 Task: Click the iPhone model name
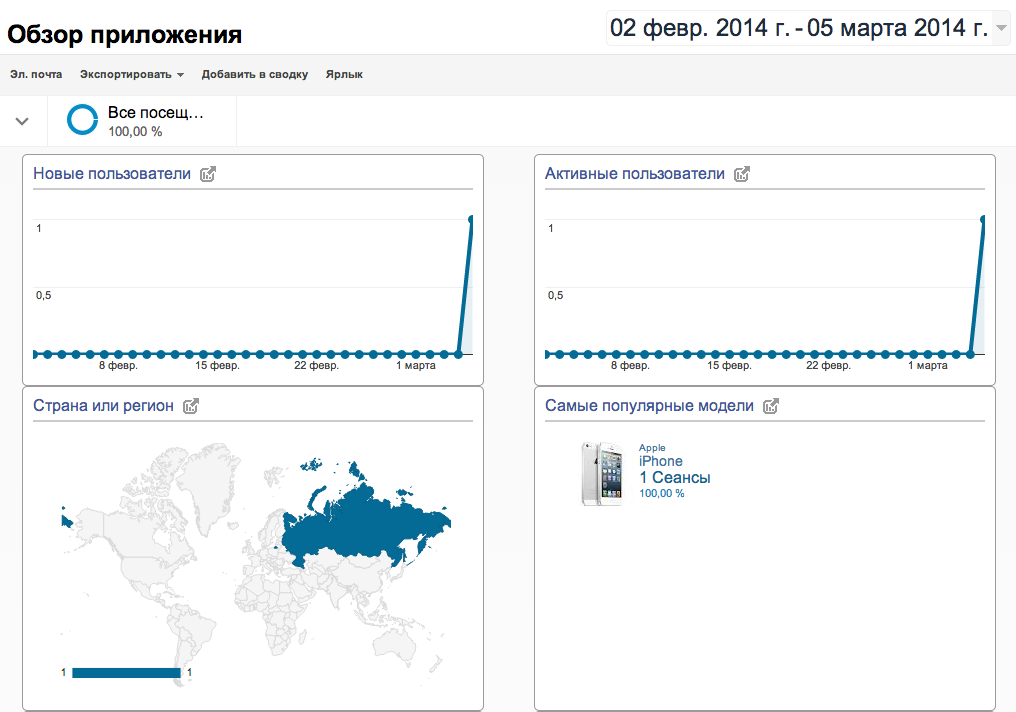tap(660, 461)
